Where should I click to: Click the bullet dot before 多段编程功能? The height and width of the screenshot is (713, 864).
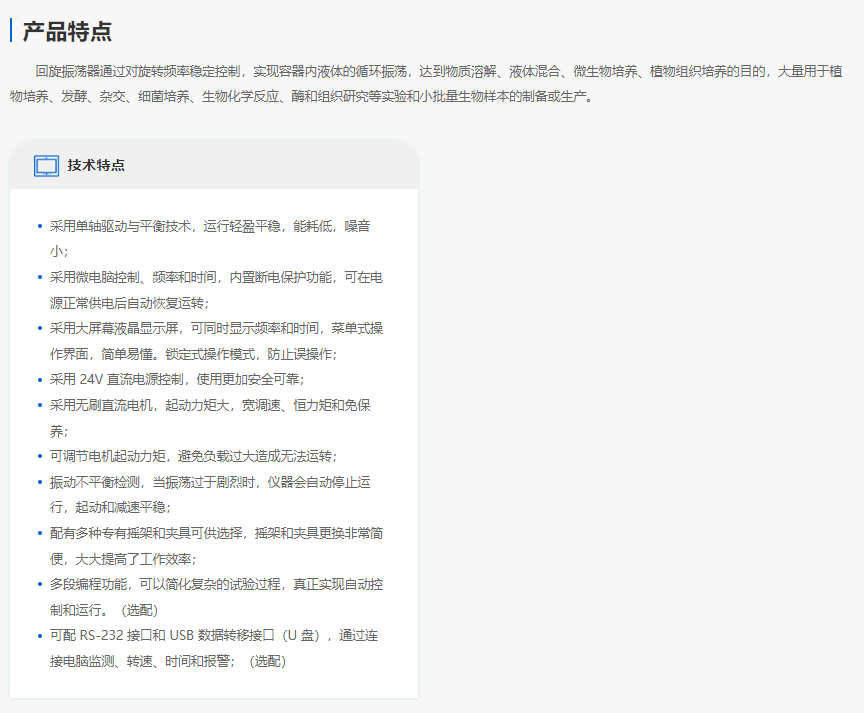(40, 584)
